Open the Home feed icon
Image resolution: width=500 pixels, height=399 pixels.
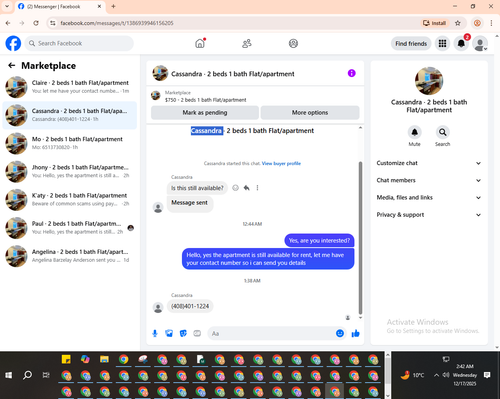pyautogui.click(x=200, y=43)
